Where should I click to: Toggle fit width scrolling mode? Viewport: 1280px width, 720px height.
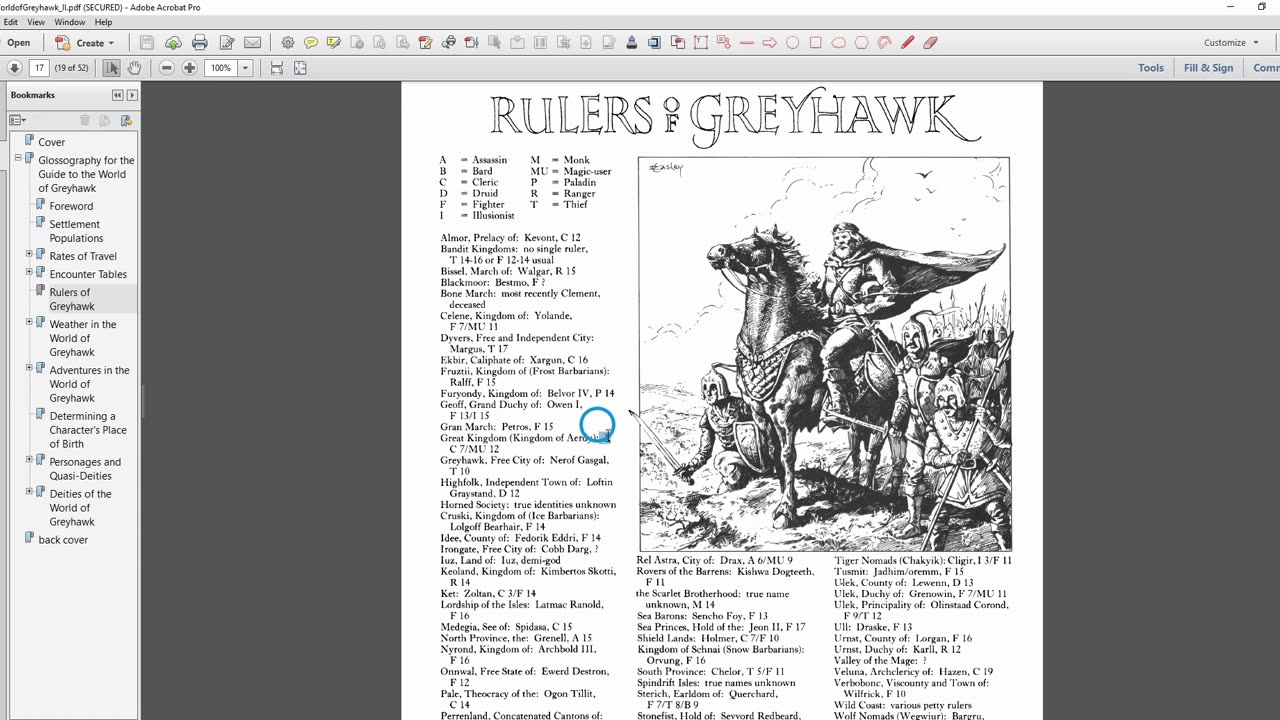277,68
